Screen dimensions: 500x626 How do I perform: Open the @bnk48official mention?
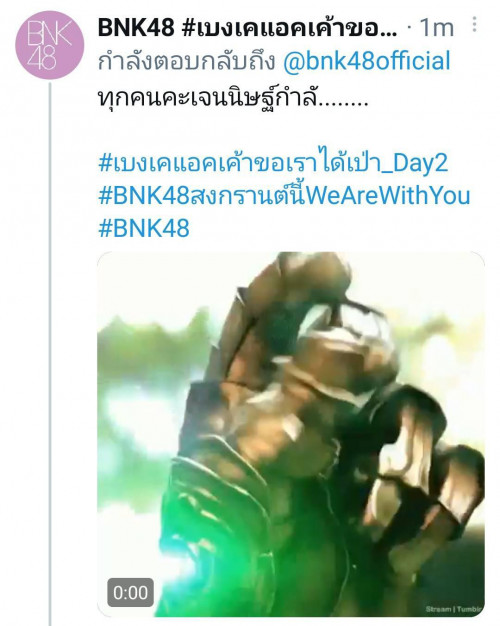367,61
